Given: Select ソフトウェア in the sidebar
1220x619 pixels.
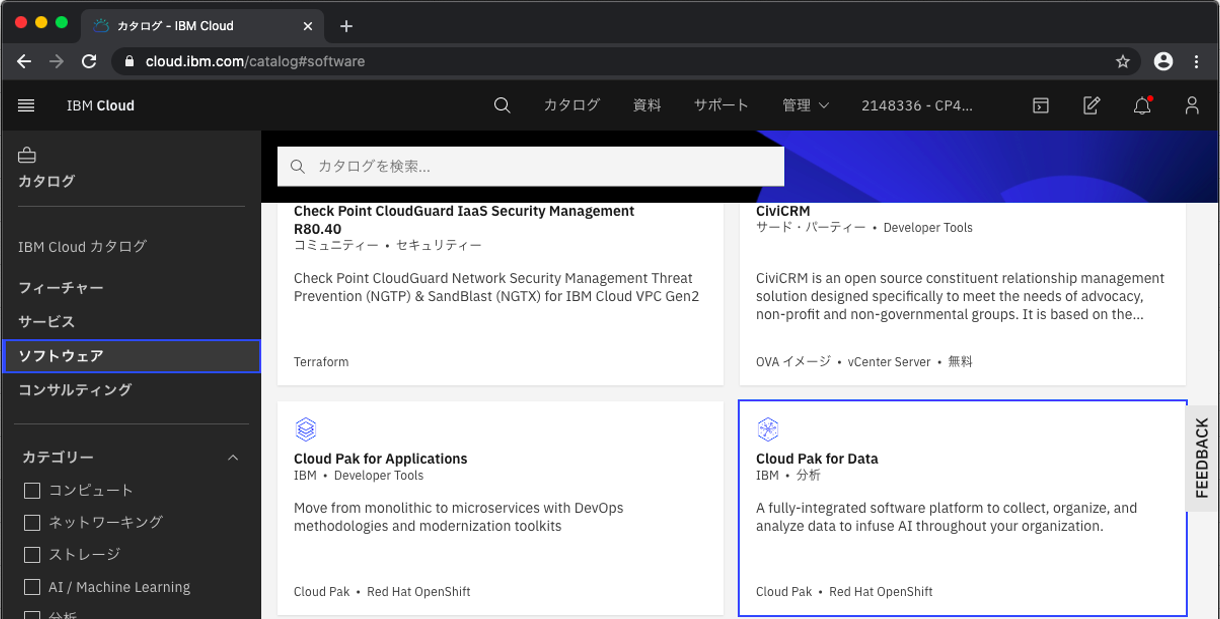Looking at the screenshot, I should click(131, 356).
